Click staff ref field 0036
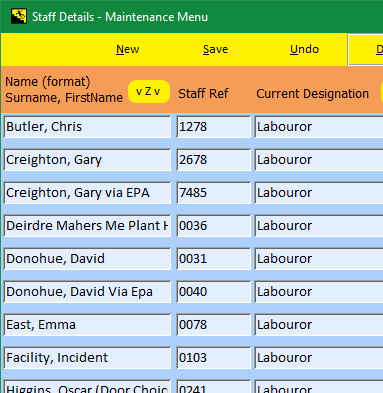 [x=214, y=226]
